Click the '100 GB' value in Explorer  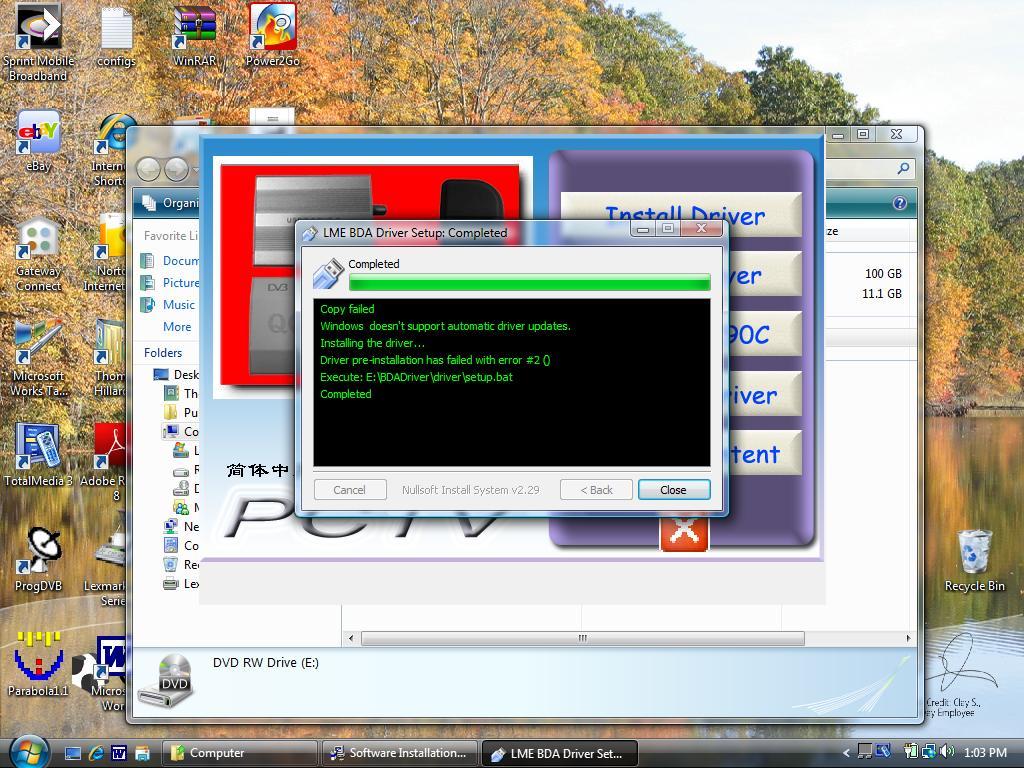(x=883, y=274)
